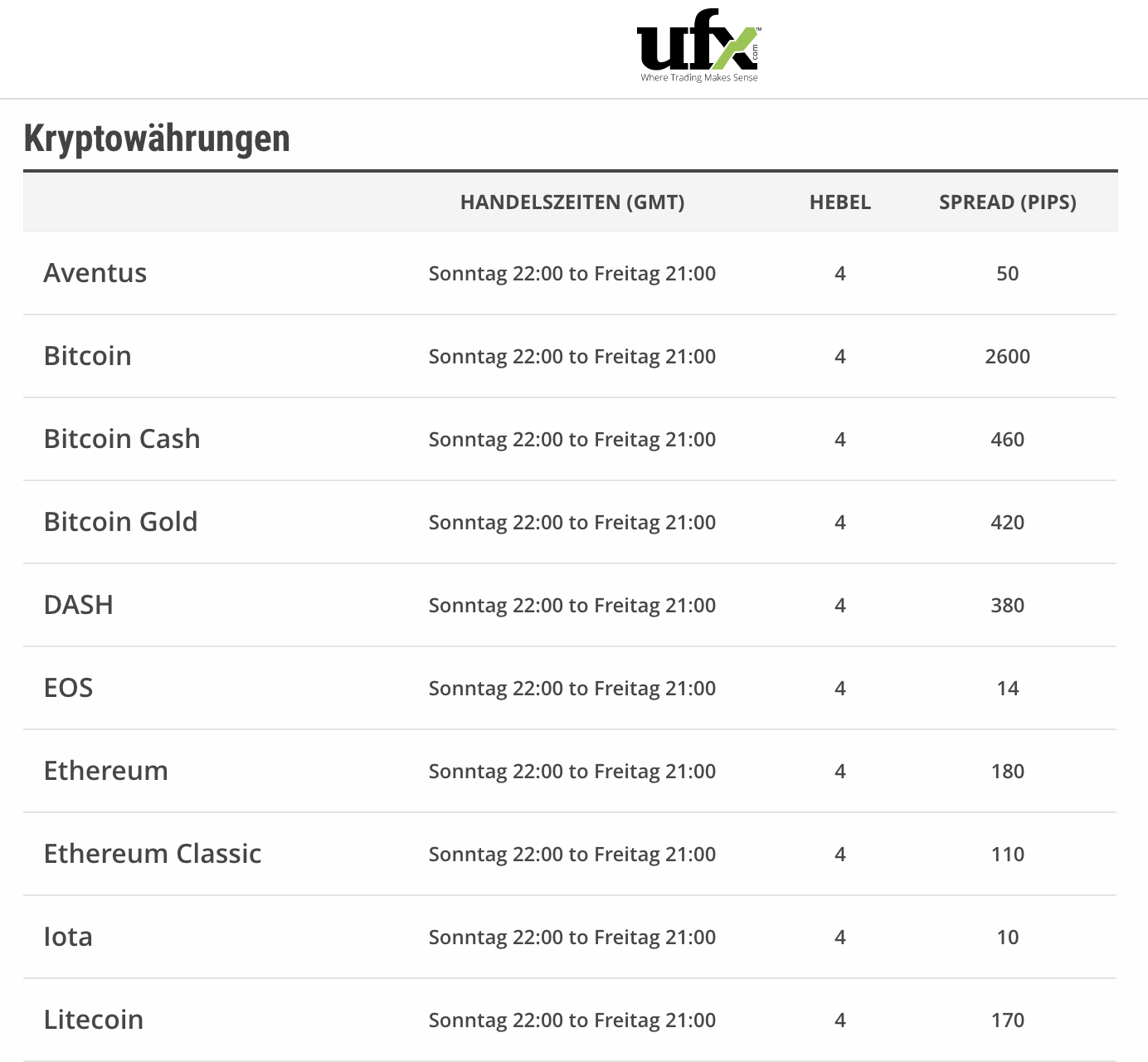Click the Litecoin spread value 170
Screen dimensions: 1148x1062
[x=1008, y=1021]
